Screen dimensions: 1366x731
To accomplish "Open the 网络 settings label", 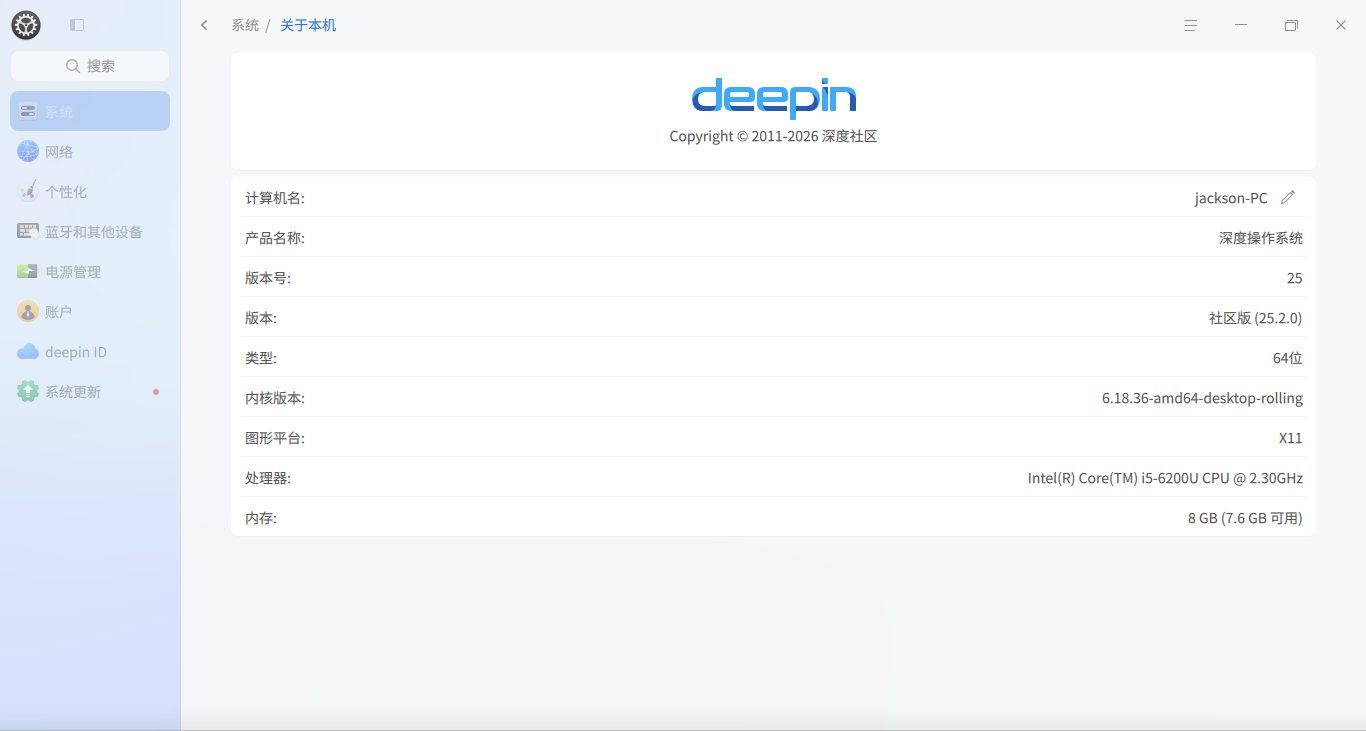I will pos(59,152).
